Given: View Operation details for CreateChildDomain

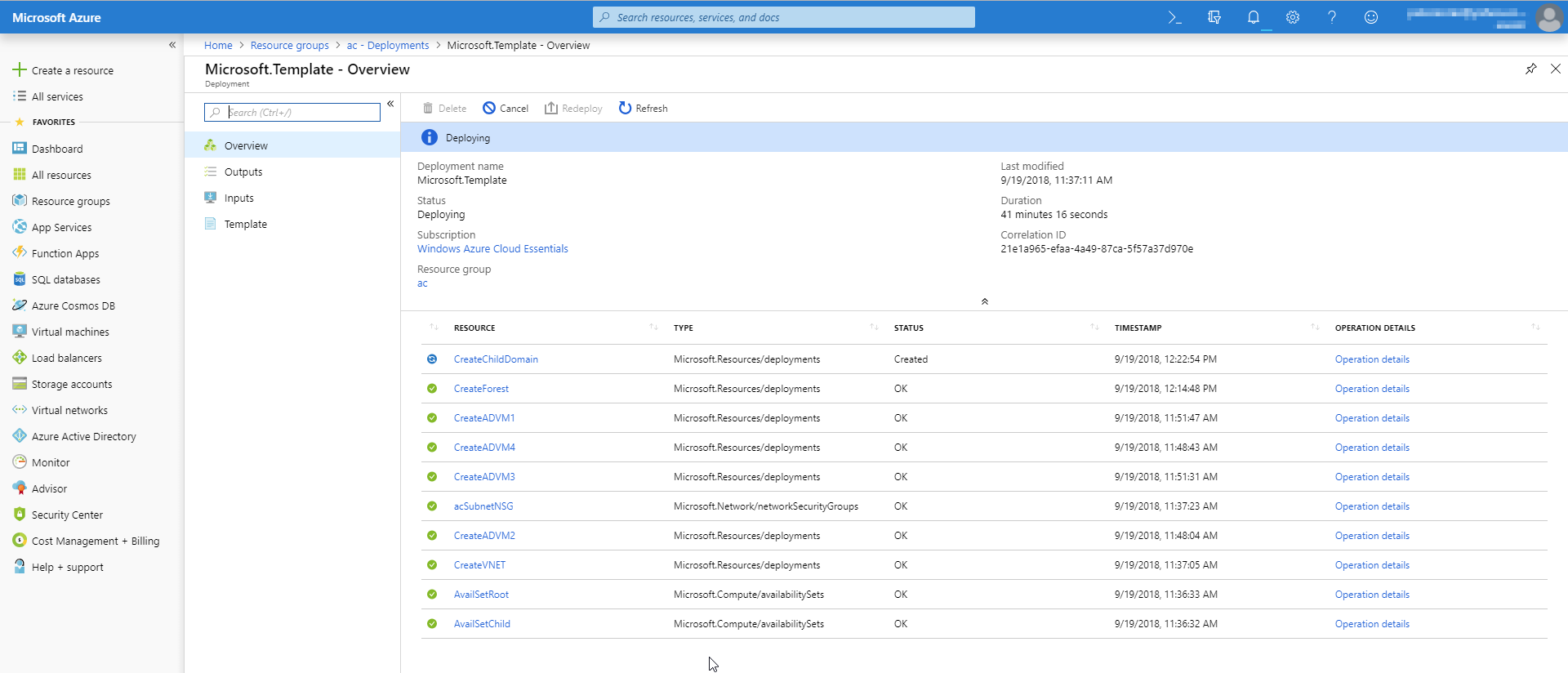Looking at the screenshot, I should coord(1372,359).
